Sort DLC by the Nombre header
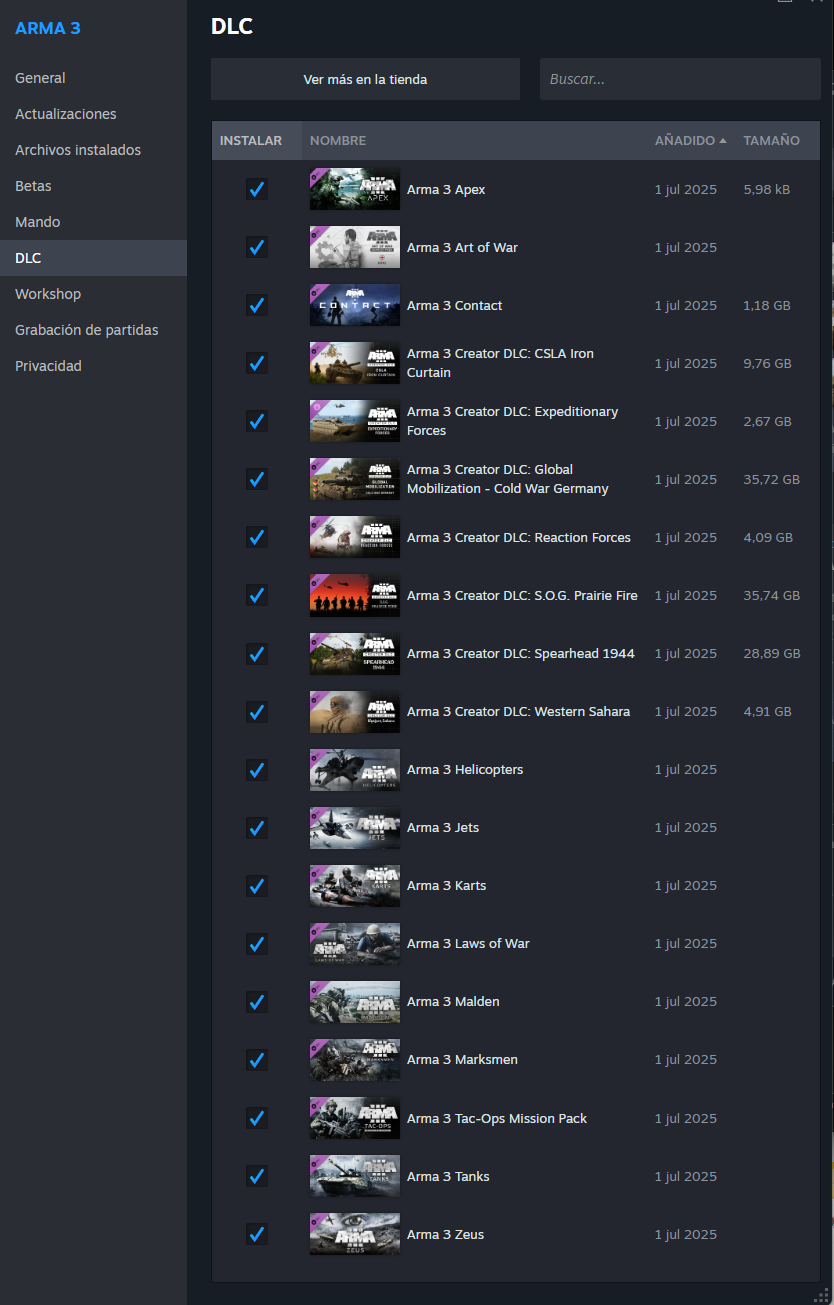The image size is (834, 1305). coord(338,141)
